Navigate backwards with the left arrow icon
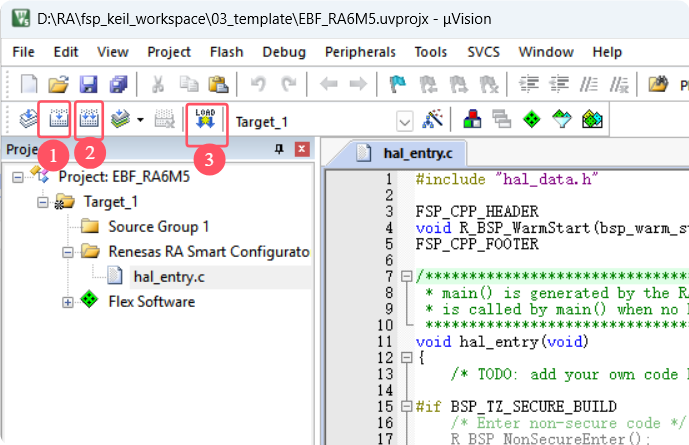 click(x=328, y=83)
